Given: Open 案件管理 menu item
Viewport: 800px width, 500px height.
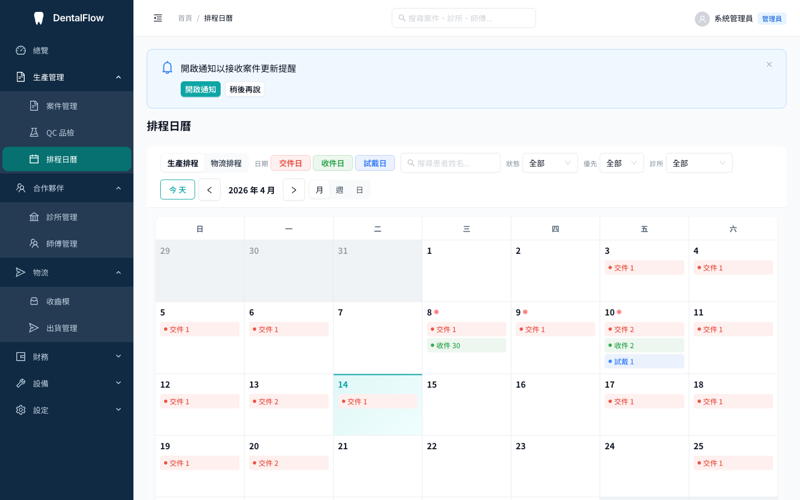Looking at the screenshot, I should tap(67, 106).
